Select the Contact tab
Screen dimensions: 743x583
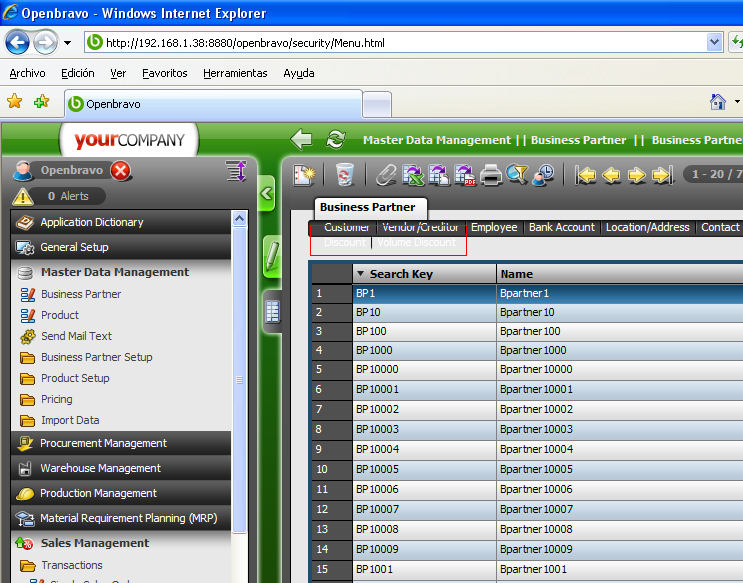pos(720,228)
